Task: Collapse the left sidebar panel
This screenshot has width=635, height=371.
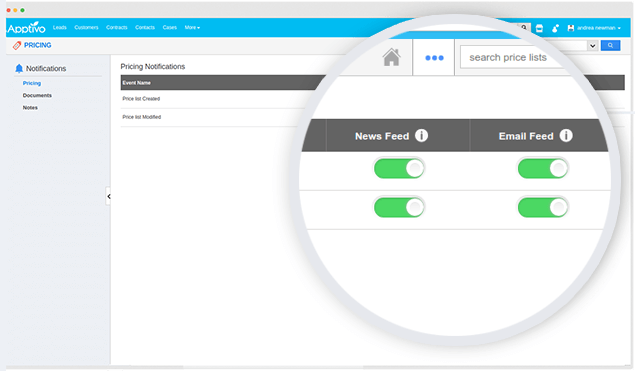Action: (x=108, y=196)
